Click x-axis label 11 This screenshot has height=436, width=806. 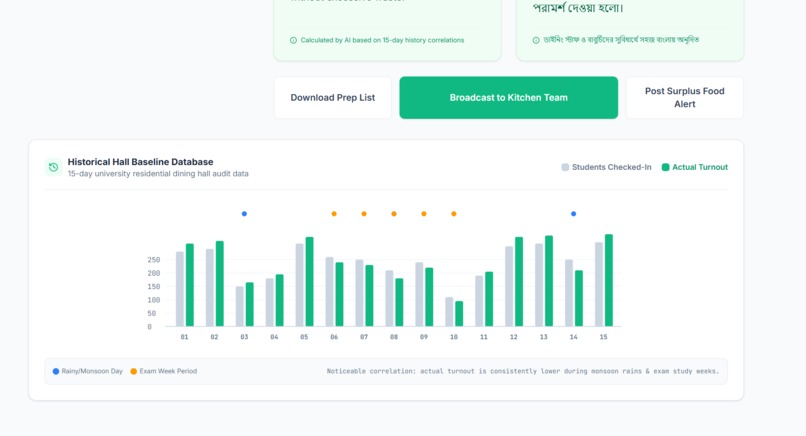coord(484,337)
